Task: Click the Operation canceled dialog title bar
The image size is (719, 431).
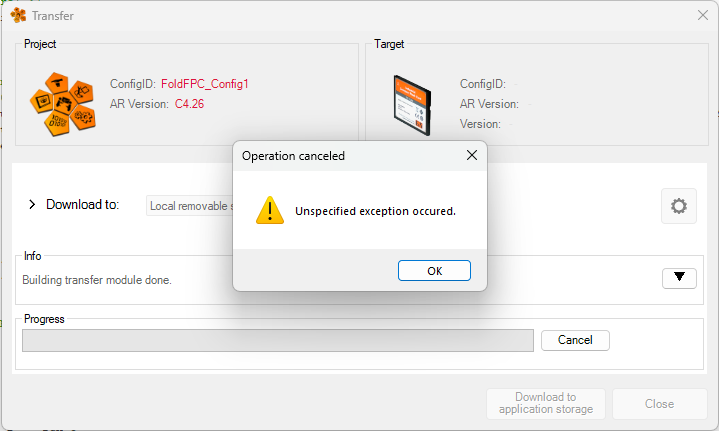Action: click(x=340, y=156)
